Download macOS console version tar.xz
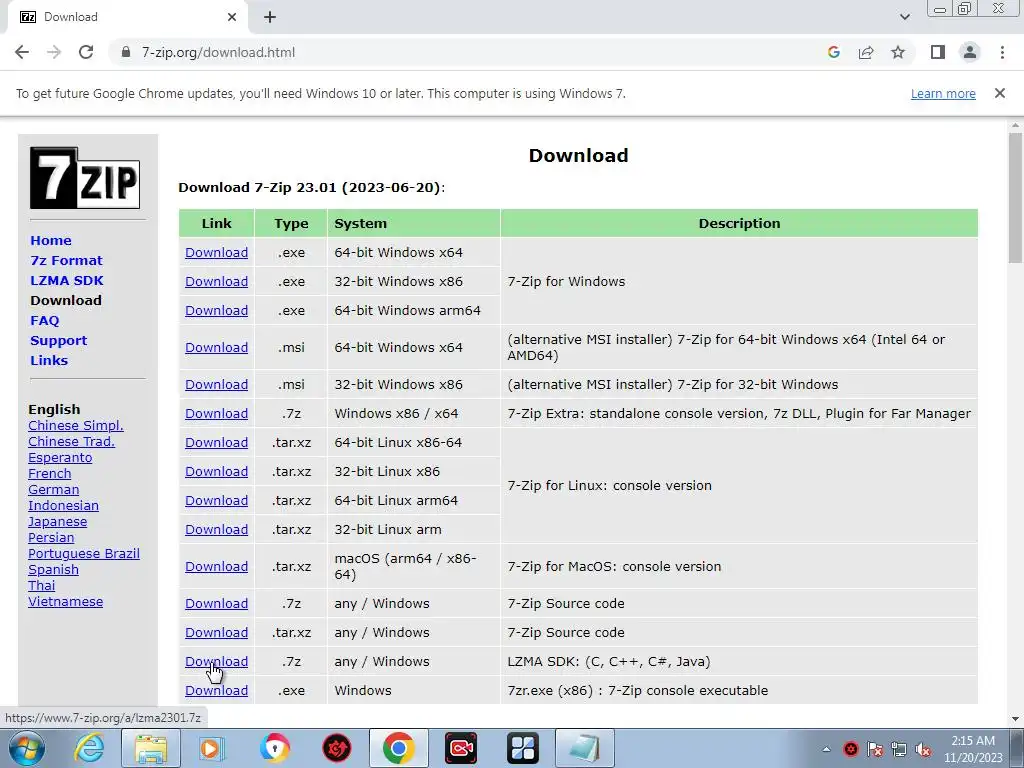 [x=216, y=567]
